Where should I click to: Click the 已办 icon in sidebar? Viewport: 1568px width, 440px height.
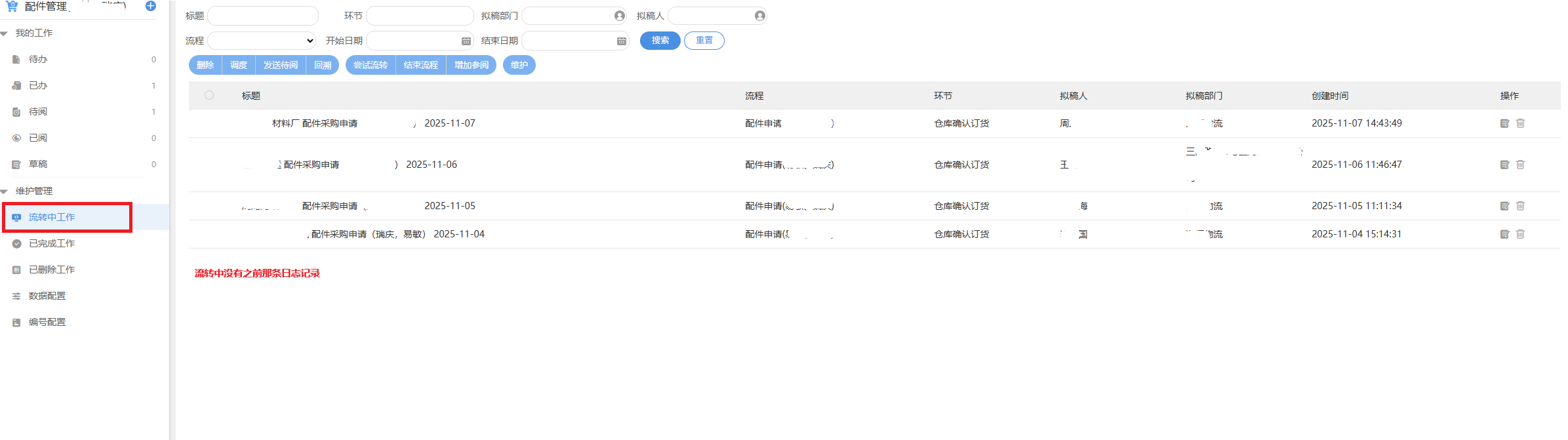pos(16,85)
